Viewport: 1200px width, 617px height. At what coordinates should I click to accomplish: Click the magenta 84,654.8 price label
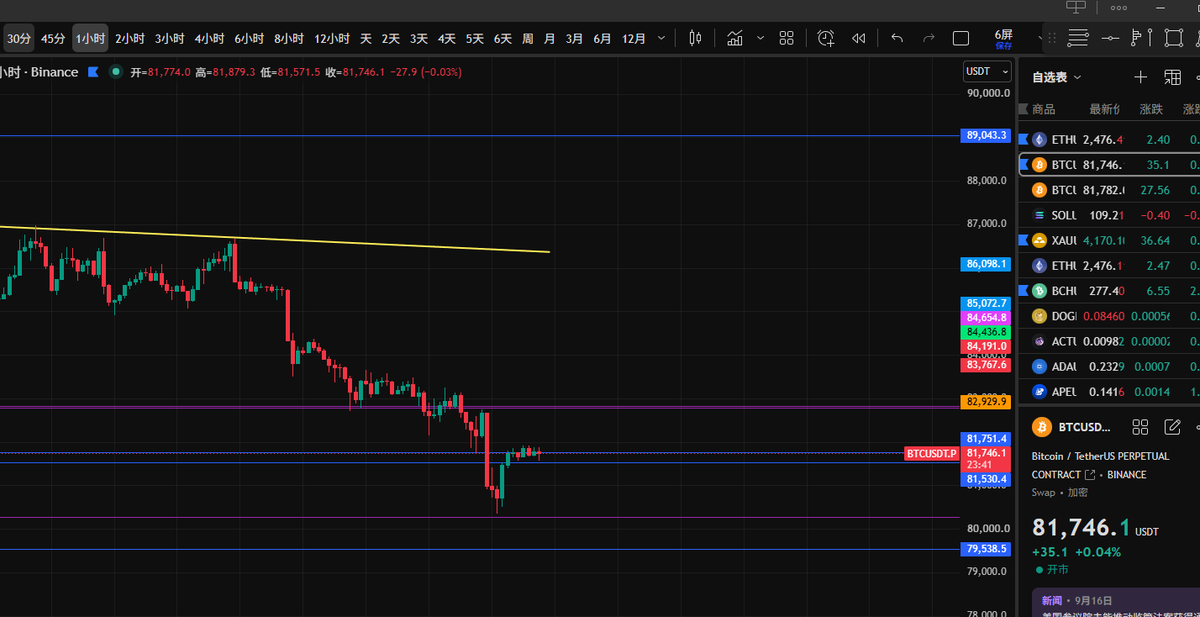(987, 317)
